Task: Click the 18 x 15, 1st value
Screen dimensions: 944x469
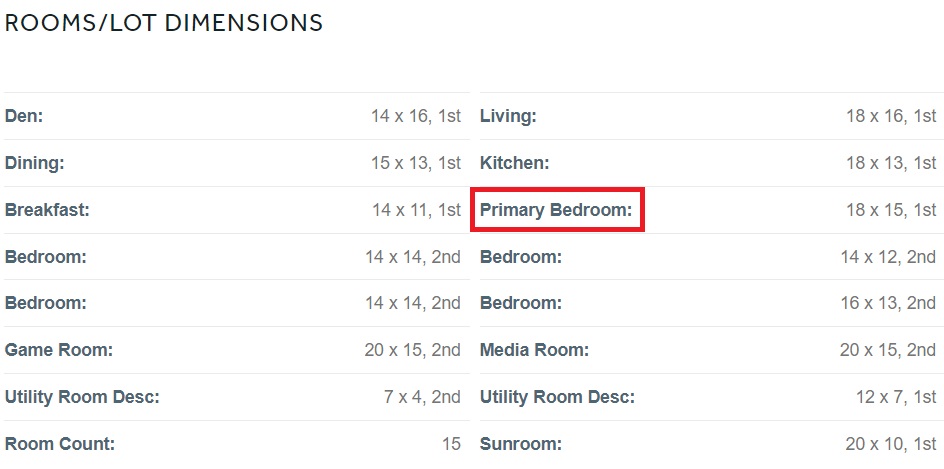Action: [x=891, y=210]
